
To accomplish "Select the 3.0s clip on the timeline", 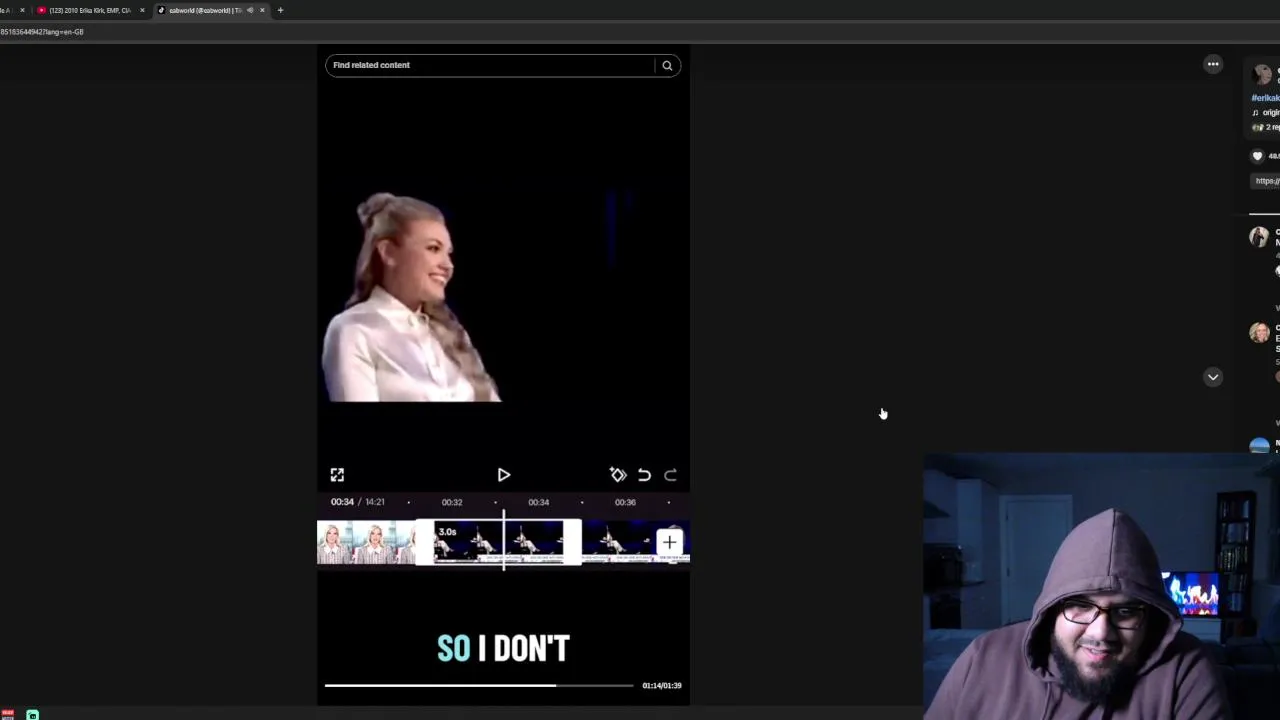I will (x=498, y=543).
